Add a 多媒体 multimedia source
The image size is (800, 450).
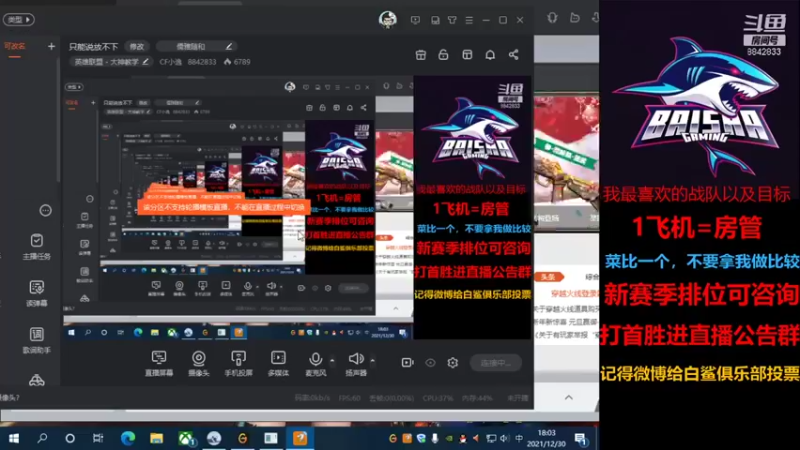278,363
